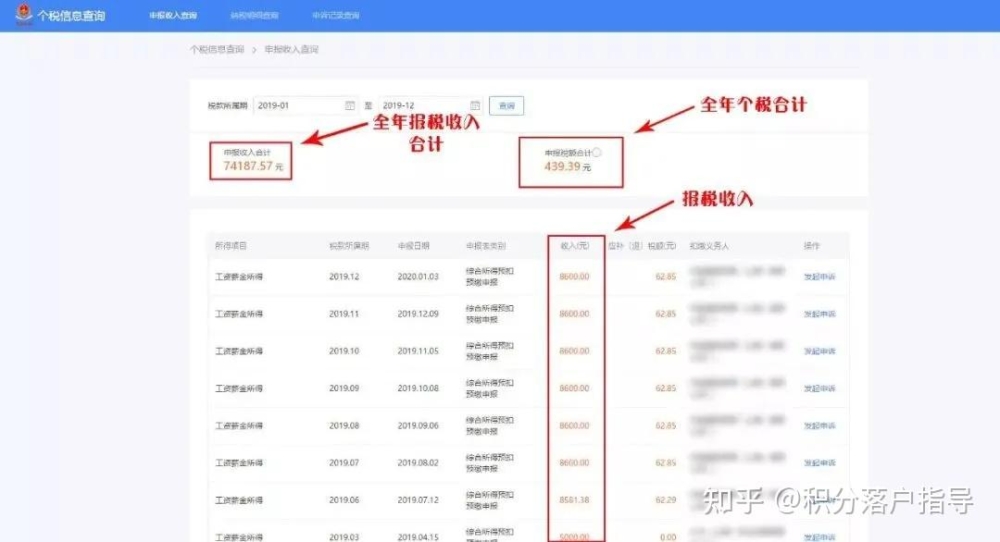
Task: Click 发起申诉 for the 2019.06 row
Action: (x=819, y=499)
